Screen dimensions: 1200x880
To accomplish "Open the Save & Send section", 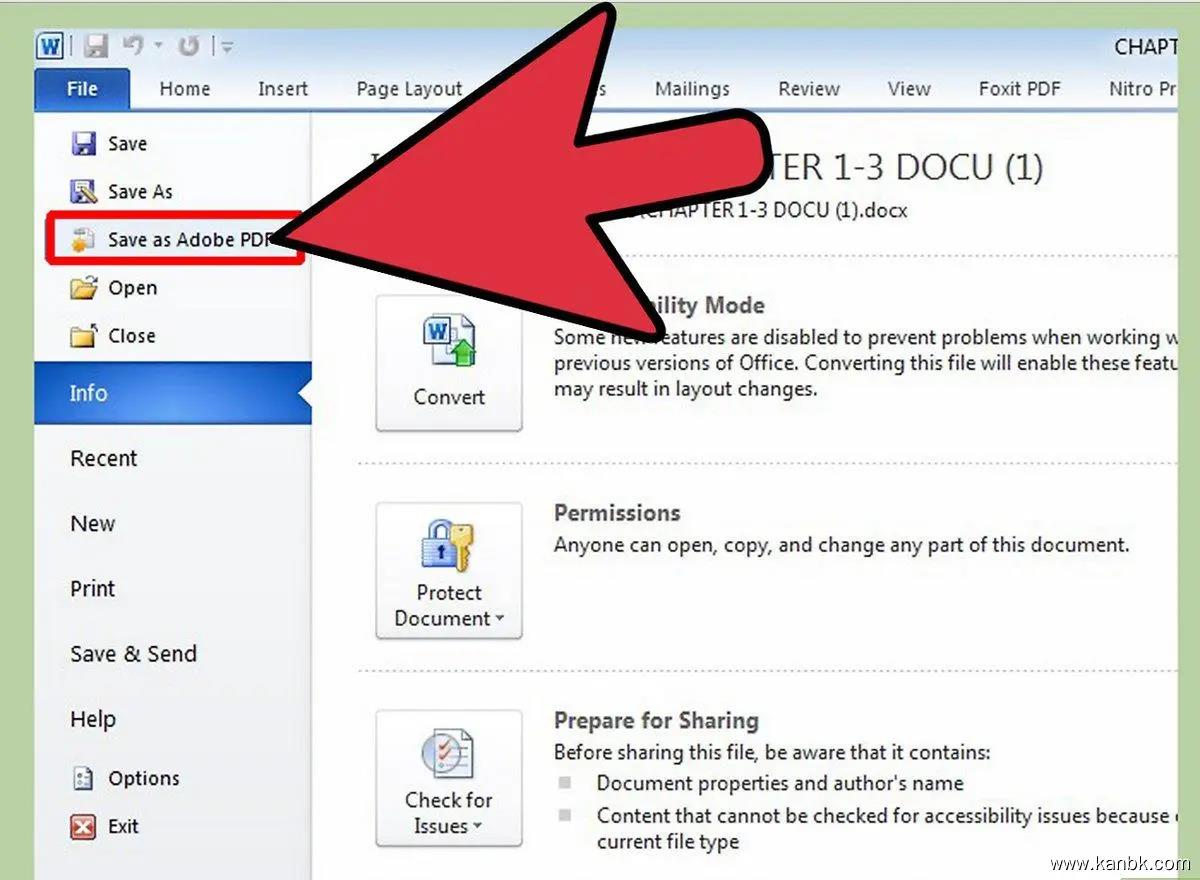I will pyautogui.click(x=133, y=654).
